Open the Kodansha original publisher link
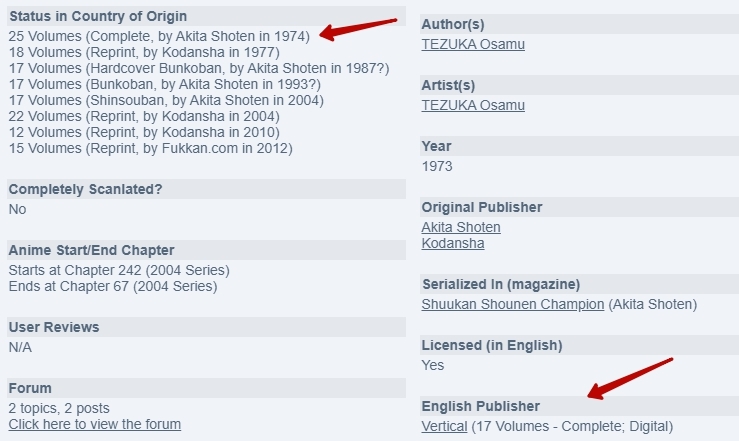739x441 pixels. [453, 243]
